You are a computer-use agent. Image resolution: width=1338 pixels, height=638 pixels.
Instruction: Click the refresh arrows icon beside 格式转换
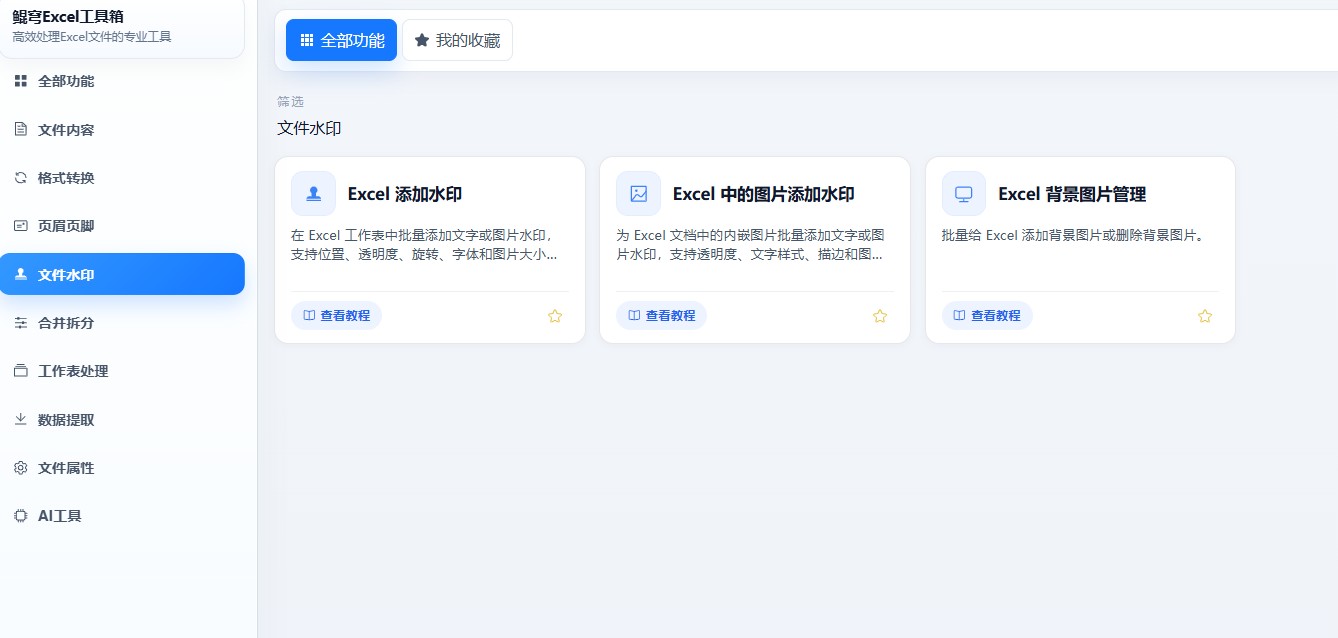[21, 178]
